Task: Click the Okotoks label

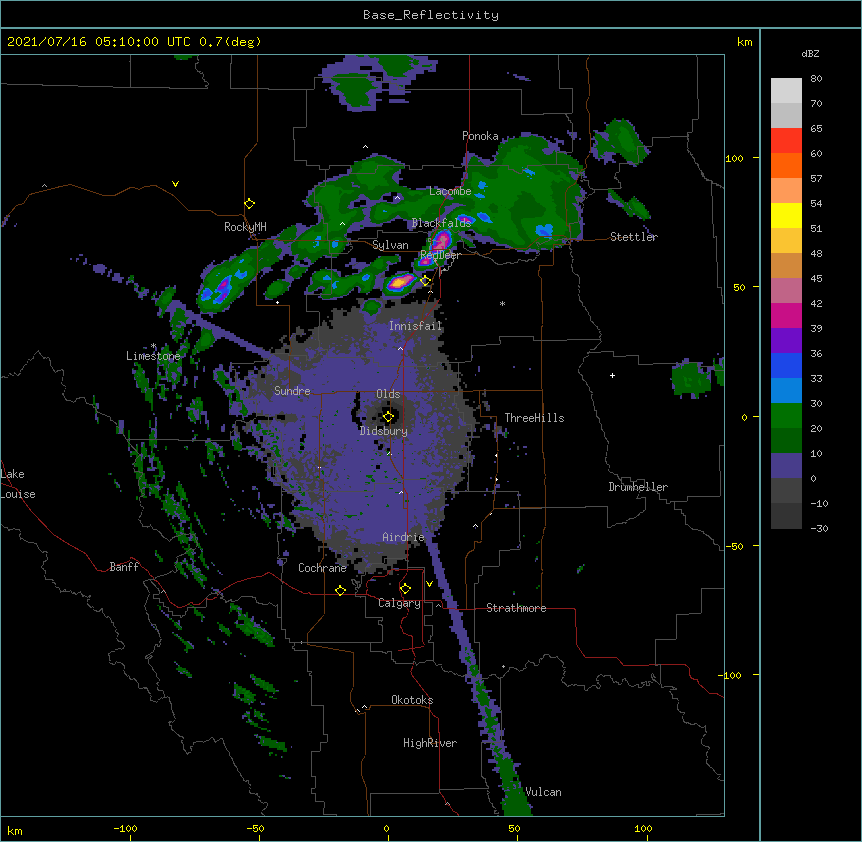Action: pos(412,700)
